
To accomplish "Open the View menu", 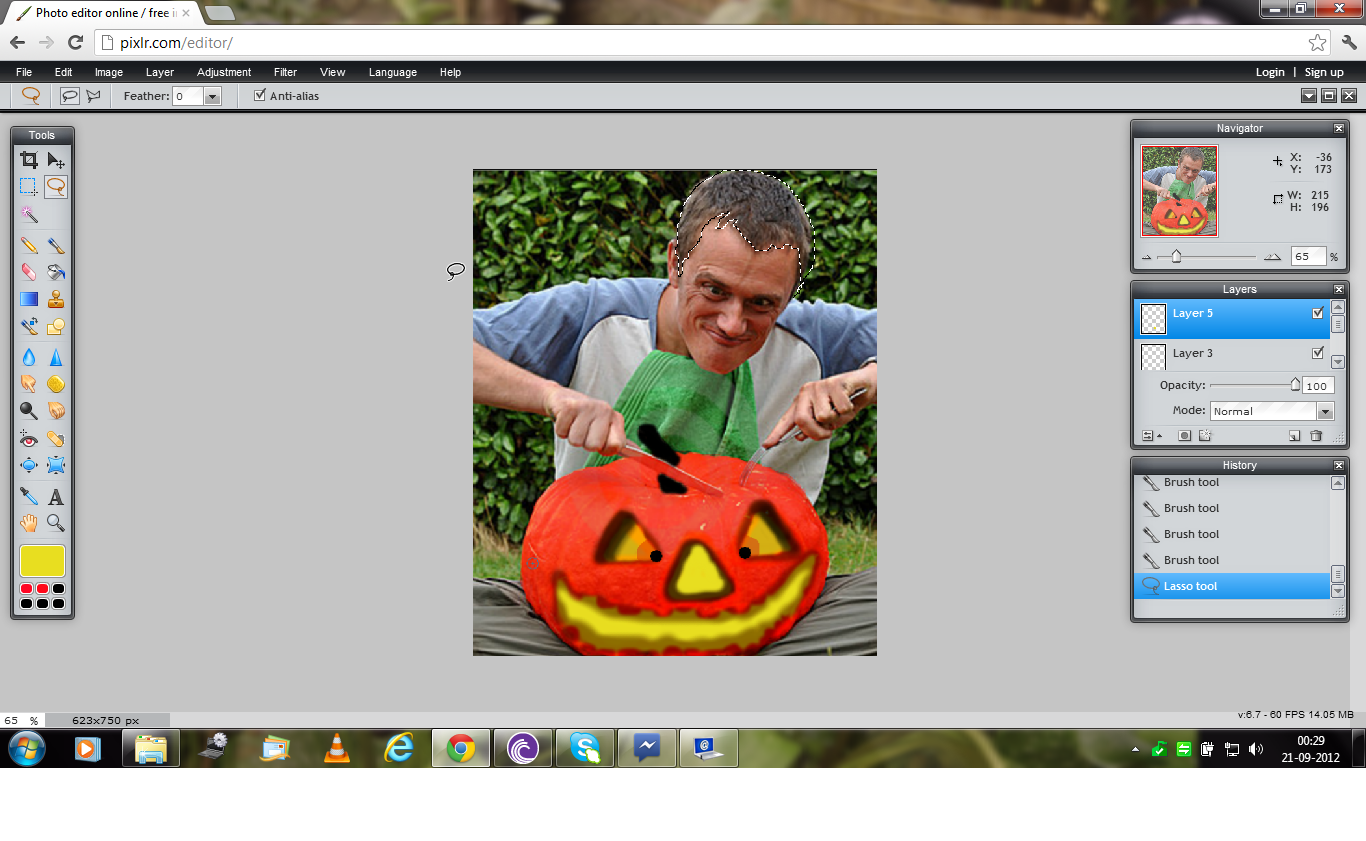I will point(333,72).
